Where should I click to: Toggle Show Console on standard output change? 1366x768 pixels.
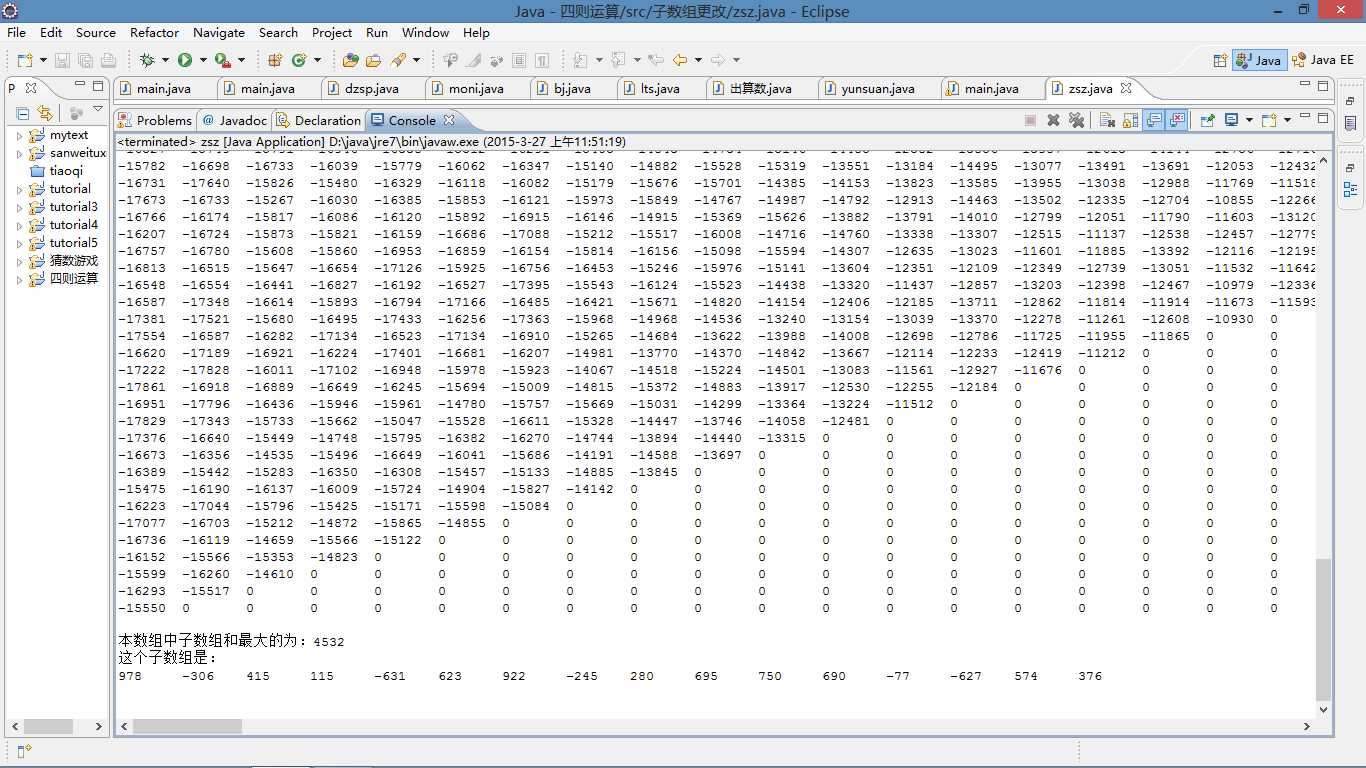click(x=1154, y=120)
